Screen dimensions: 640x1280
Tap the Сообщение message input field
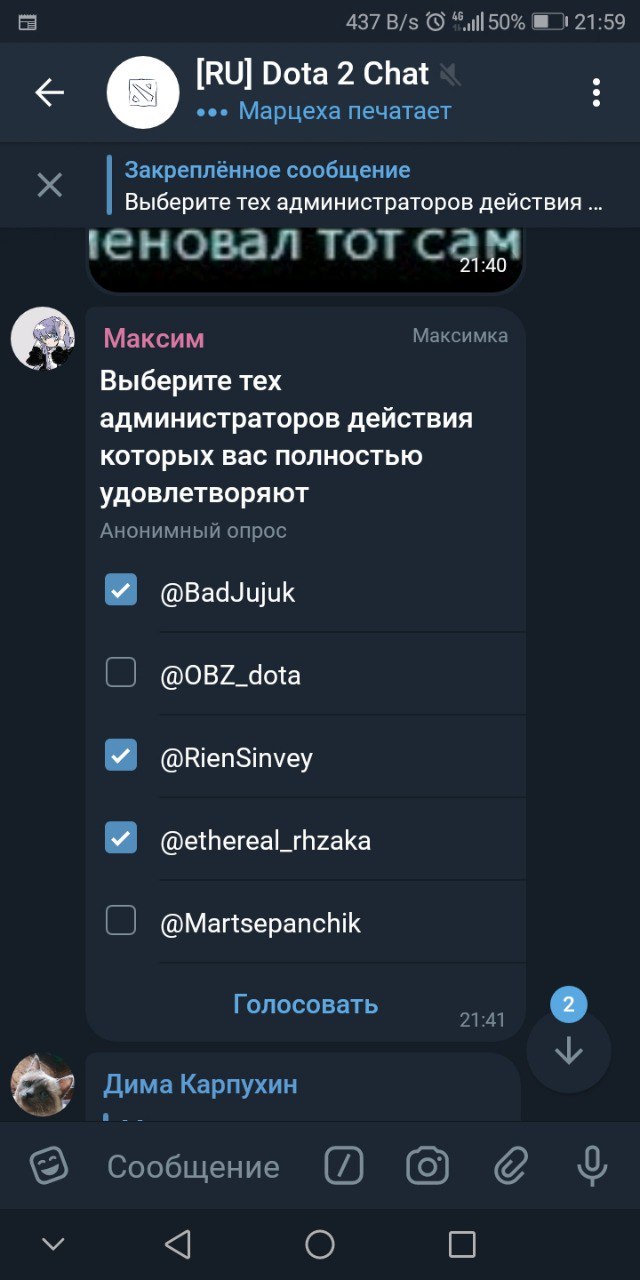194,1166
